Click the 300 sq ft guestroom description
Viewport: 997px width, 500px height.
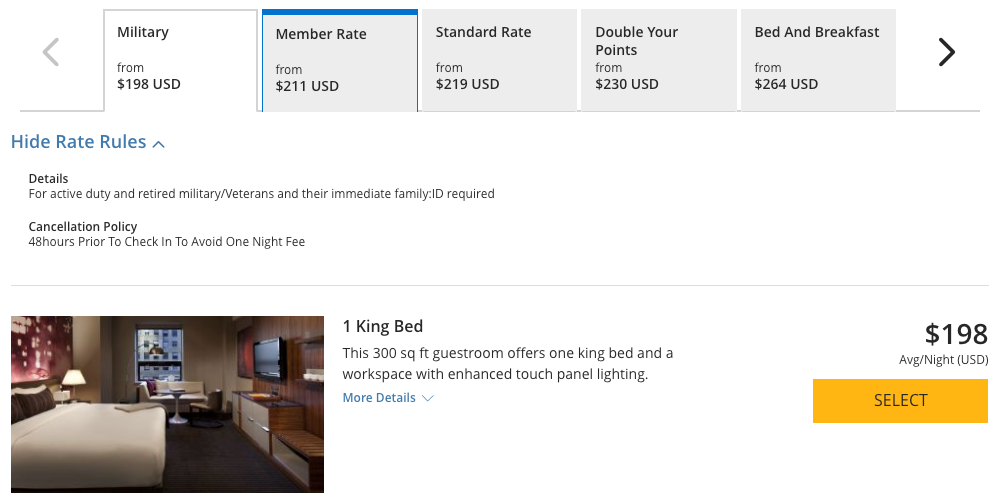click(x=508, y=364)
